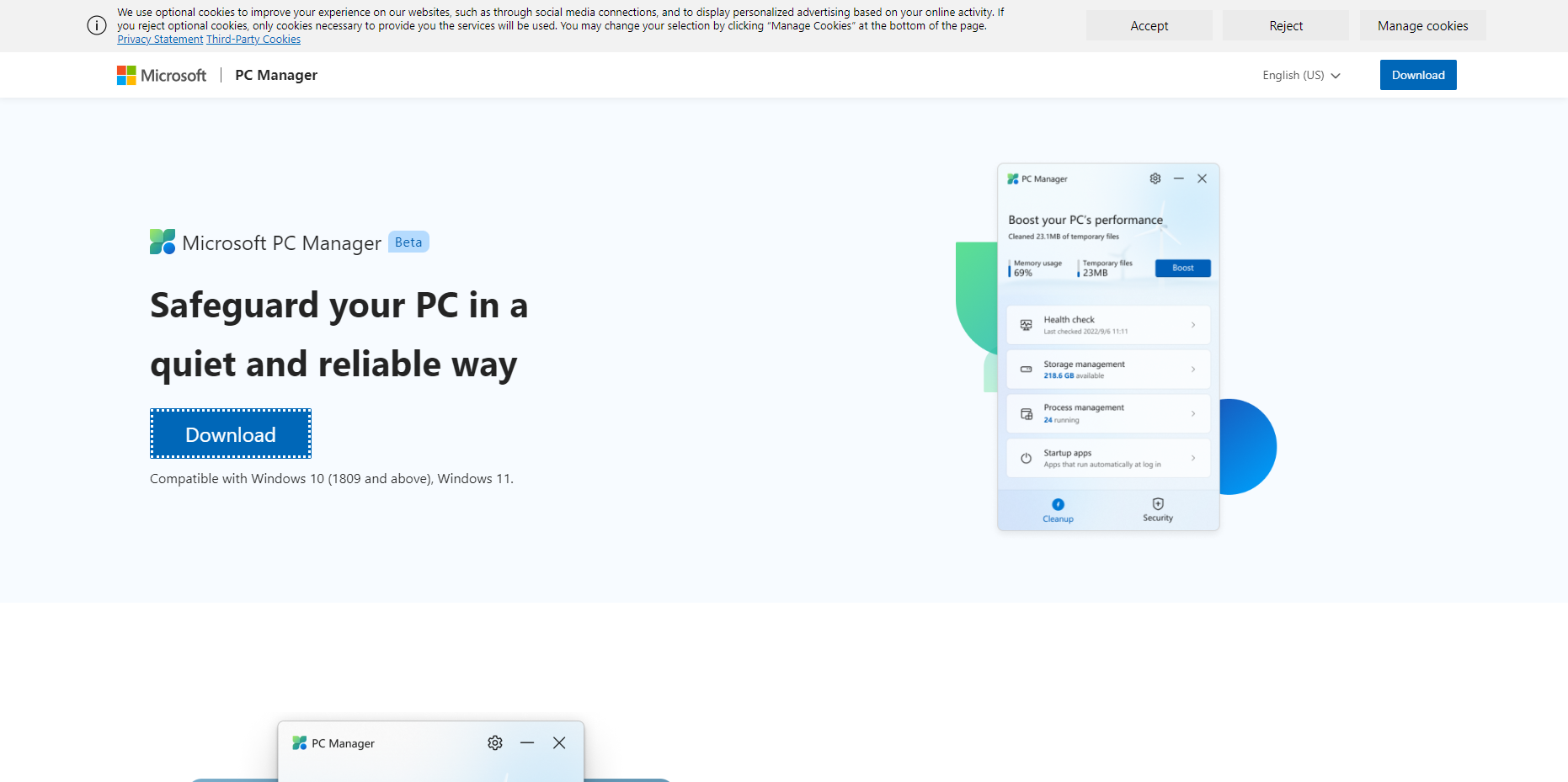1568x782 pixels.
Task: Click the Storage management drive icon
Action: (1026, 370)
